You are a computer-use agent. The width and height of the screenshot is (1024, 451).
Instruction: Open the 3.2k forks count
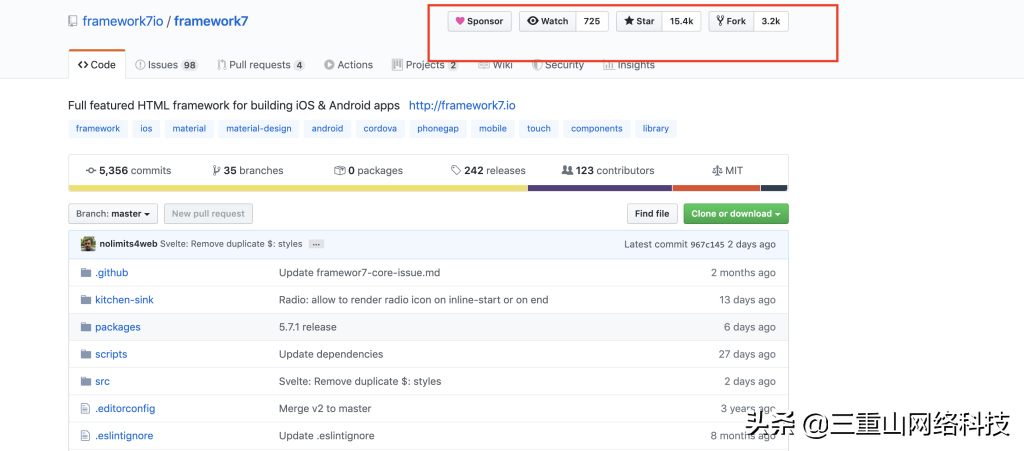pos(771,21)
